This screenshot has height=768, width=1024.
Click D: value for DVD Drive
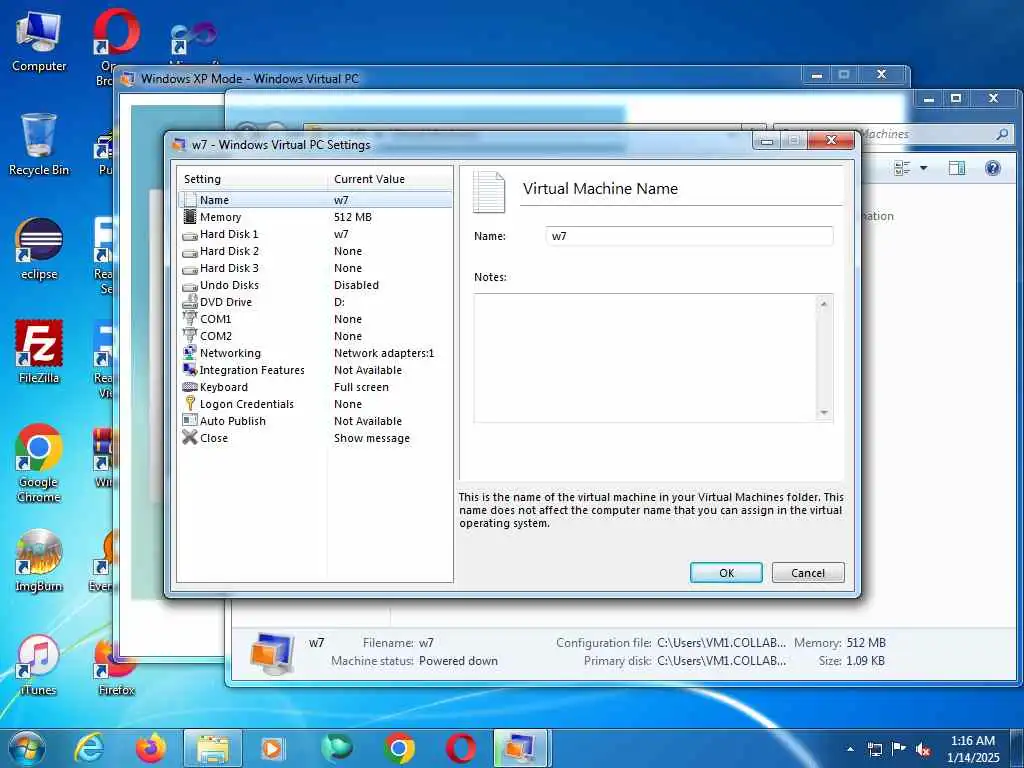[x=339, y=302]
